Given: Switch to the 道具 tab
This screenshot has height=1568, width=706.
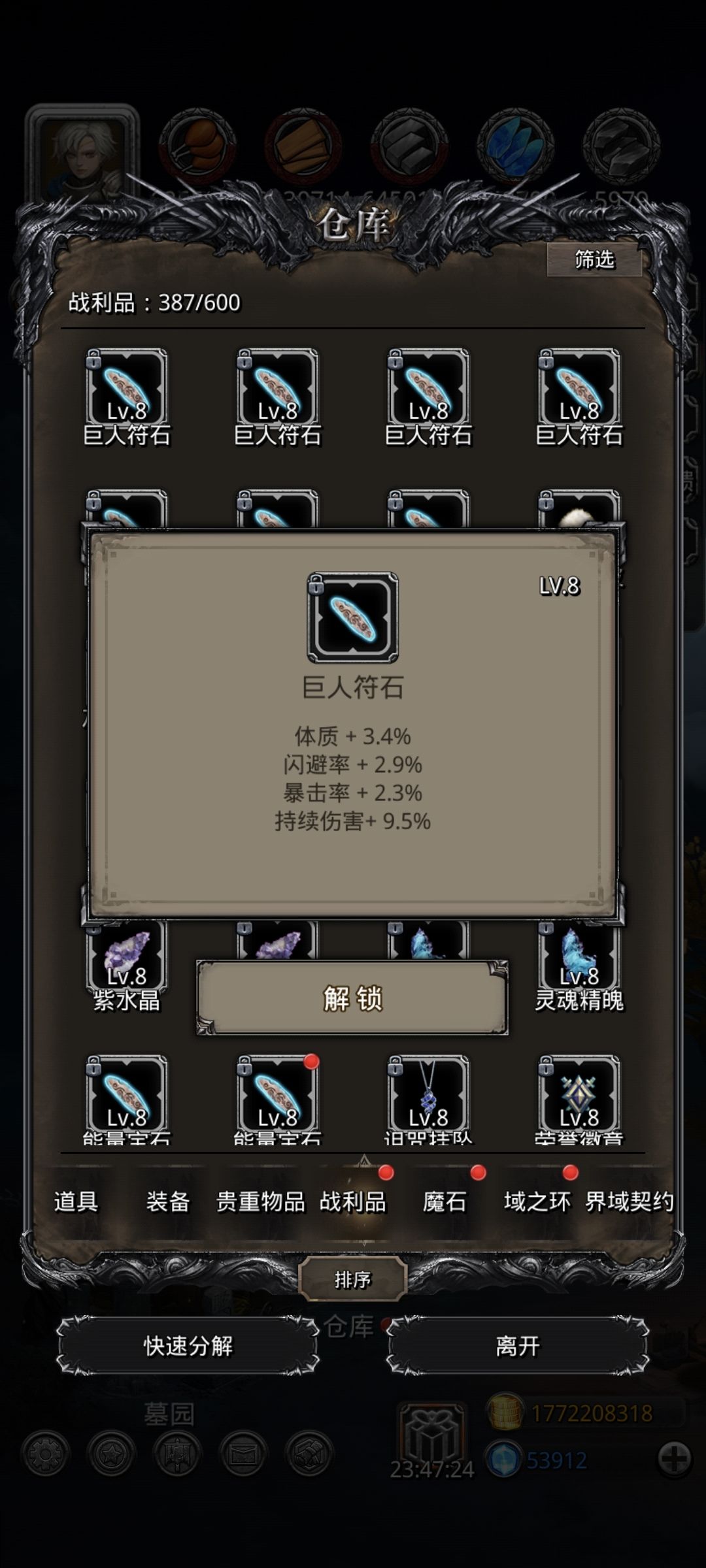Looking at the screenshot, I should pyautogui.click(x=76, y=1201).
